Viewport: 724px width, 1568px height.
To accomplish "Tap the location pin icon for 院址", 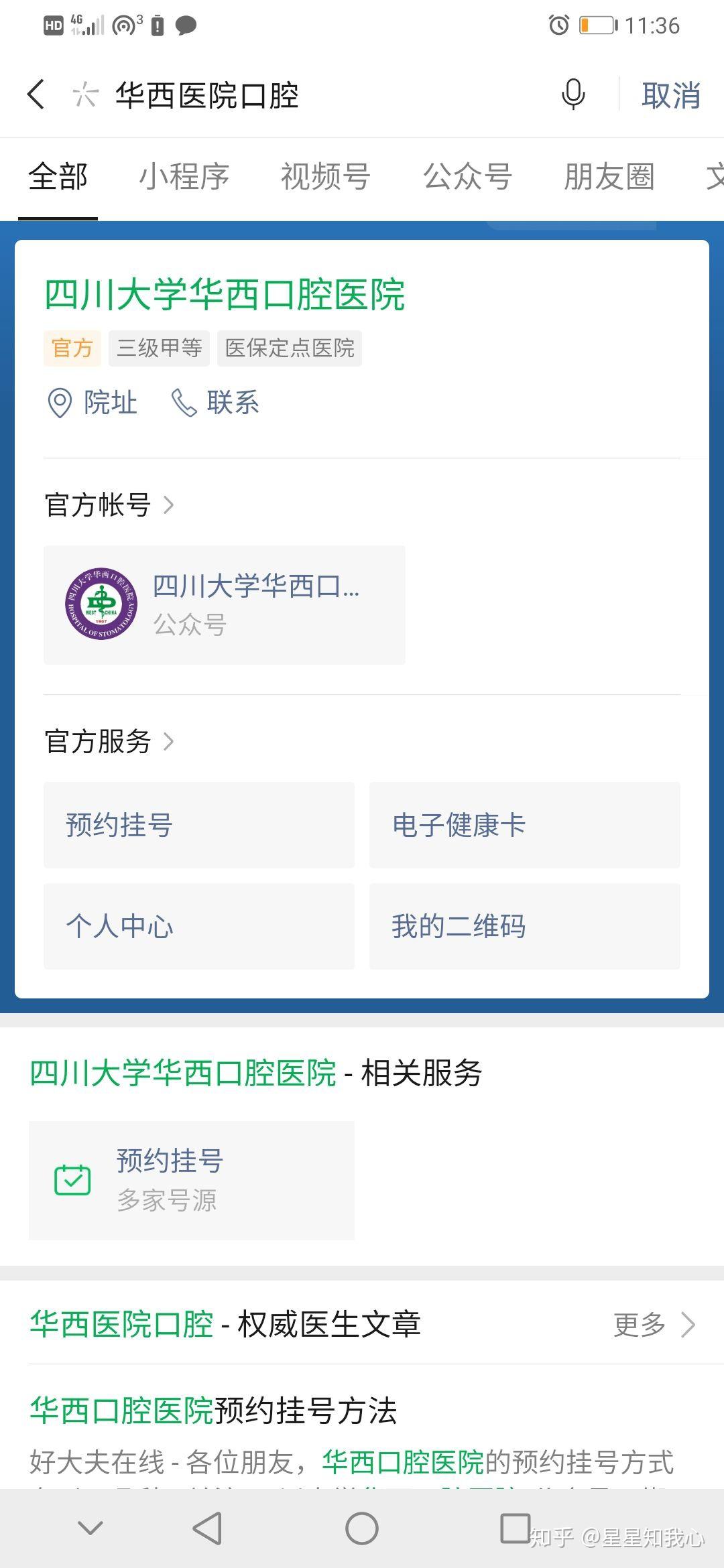I will click(60, 403).
